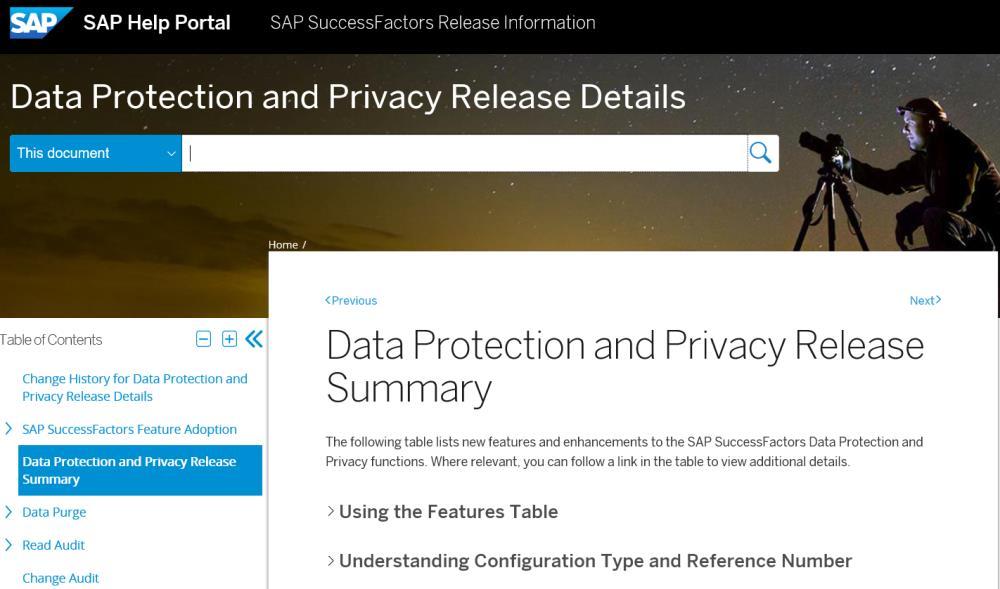The width and height of the screenshot is (1000, 589).
Task: Go to the Previous page link
Action: [x=351, y=300]
